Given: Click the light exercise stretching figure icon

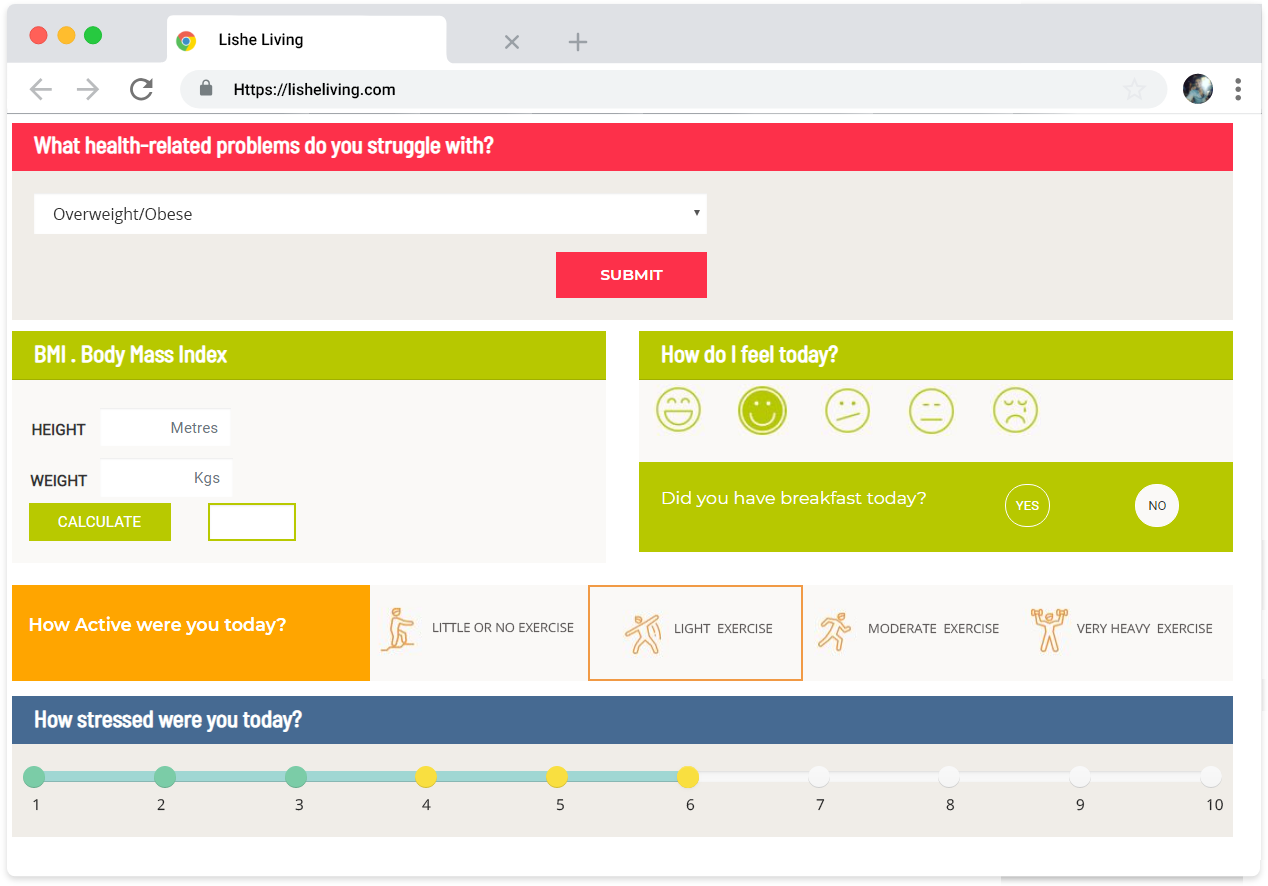Looking at the screenshot, I should click(x=642, y=634).
